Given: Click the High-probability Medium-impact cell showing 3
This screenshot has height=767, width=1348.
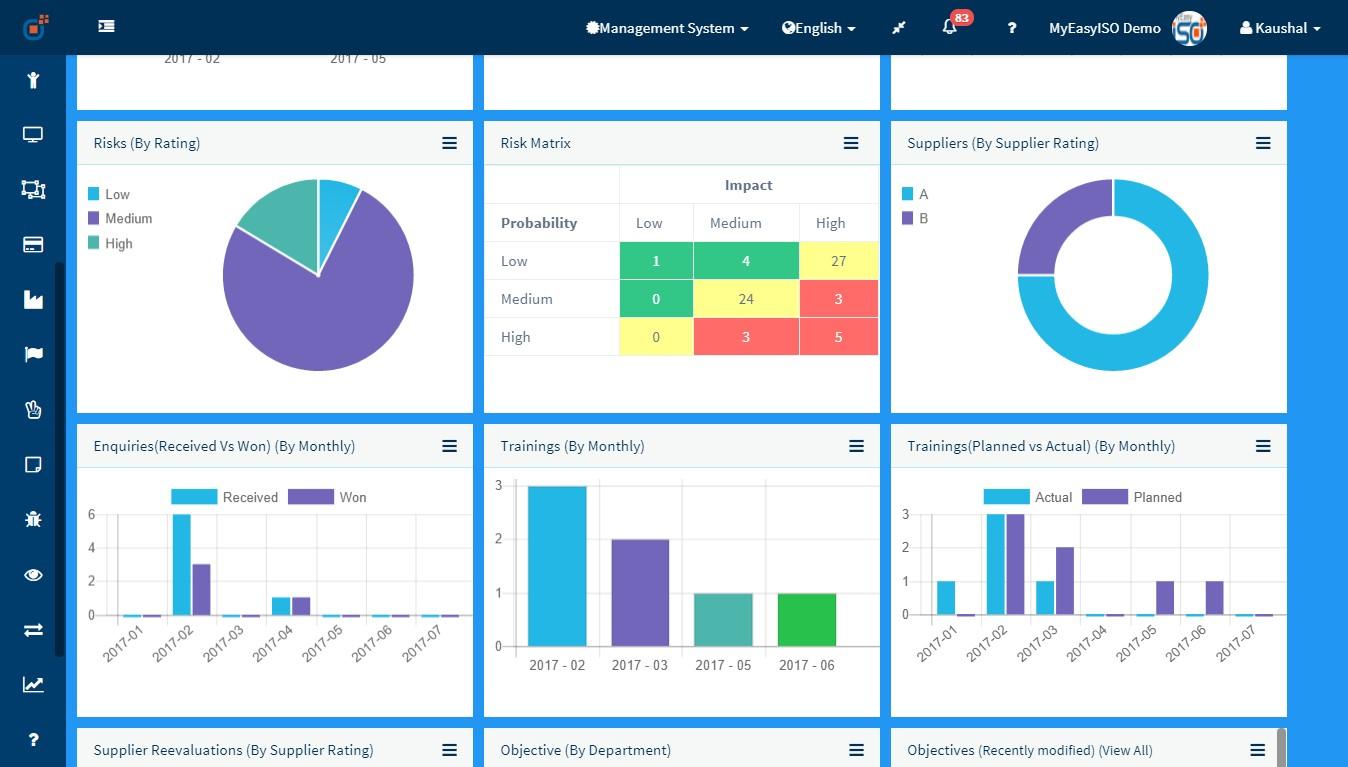Looking at the screenshot, I should coord(746,337).
